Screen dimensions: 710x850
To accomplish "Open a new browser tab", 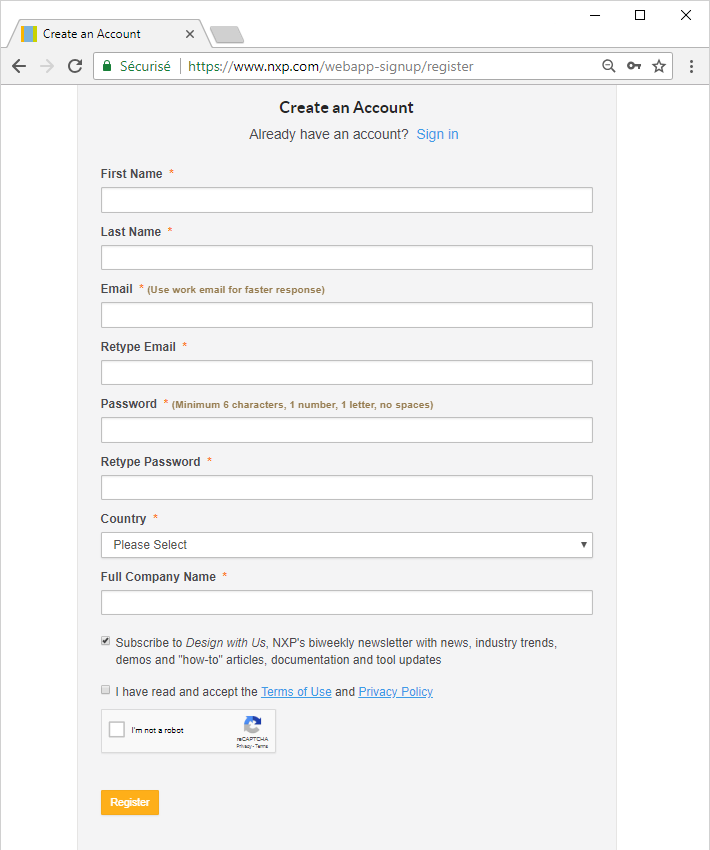I will (228, 36).
